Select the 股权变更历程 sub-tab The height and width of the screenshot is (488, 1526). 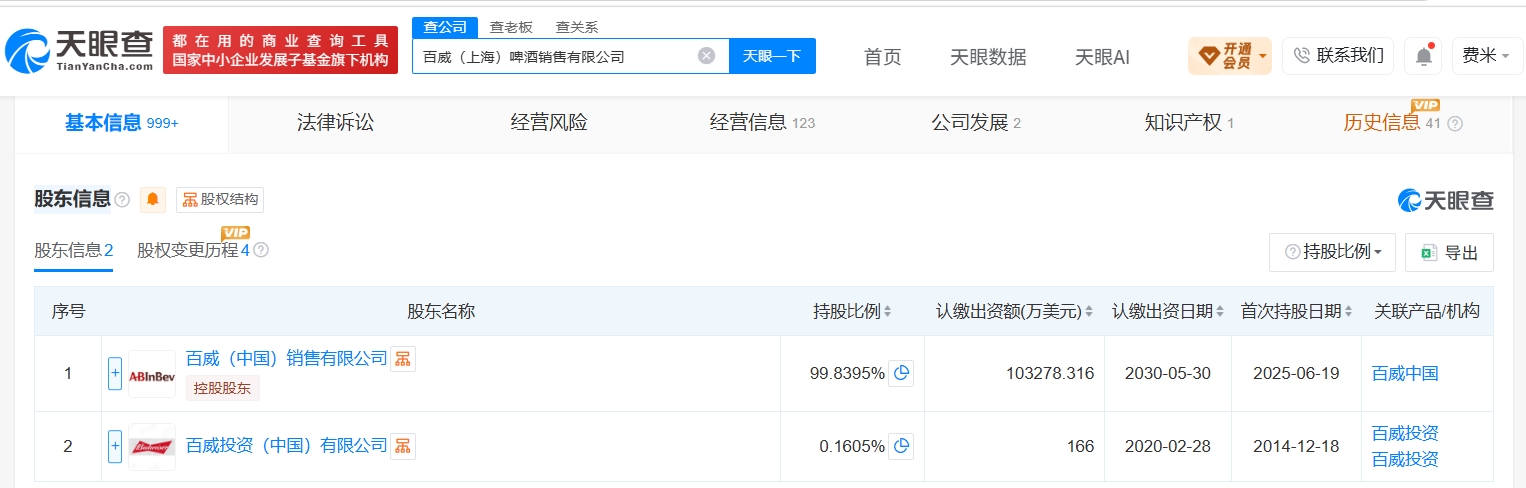[x=193, y=250]
